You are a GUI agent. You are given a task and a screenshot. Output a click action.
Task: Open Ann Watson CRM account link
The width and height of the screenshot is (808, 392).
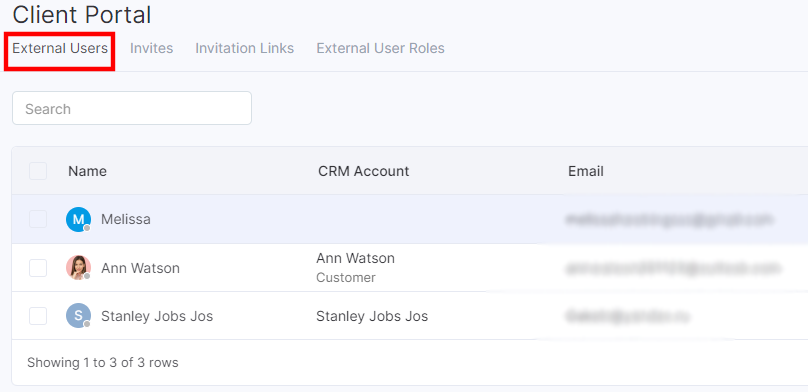[356, 258]
